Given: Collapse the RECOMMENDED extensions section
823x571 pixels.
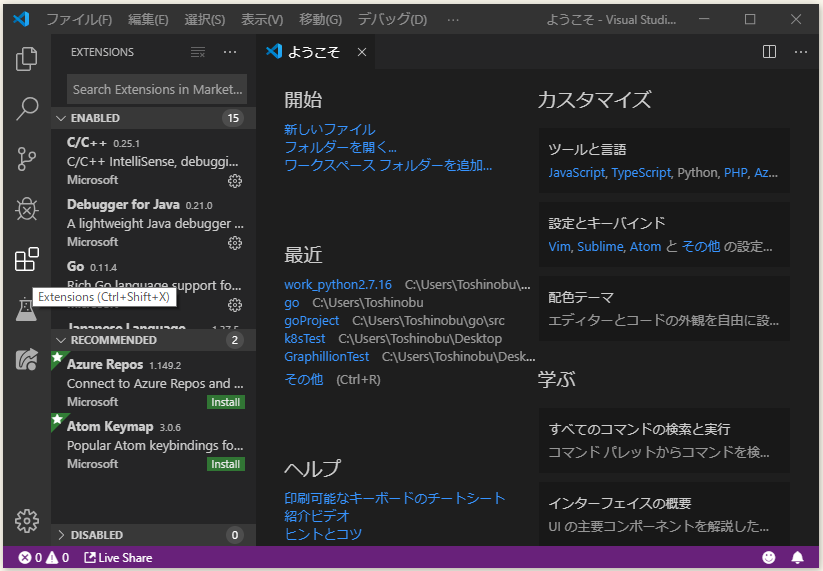Looking at the screenshot, I should coord(153,340).
